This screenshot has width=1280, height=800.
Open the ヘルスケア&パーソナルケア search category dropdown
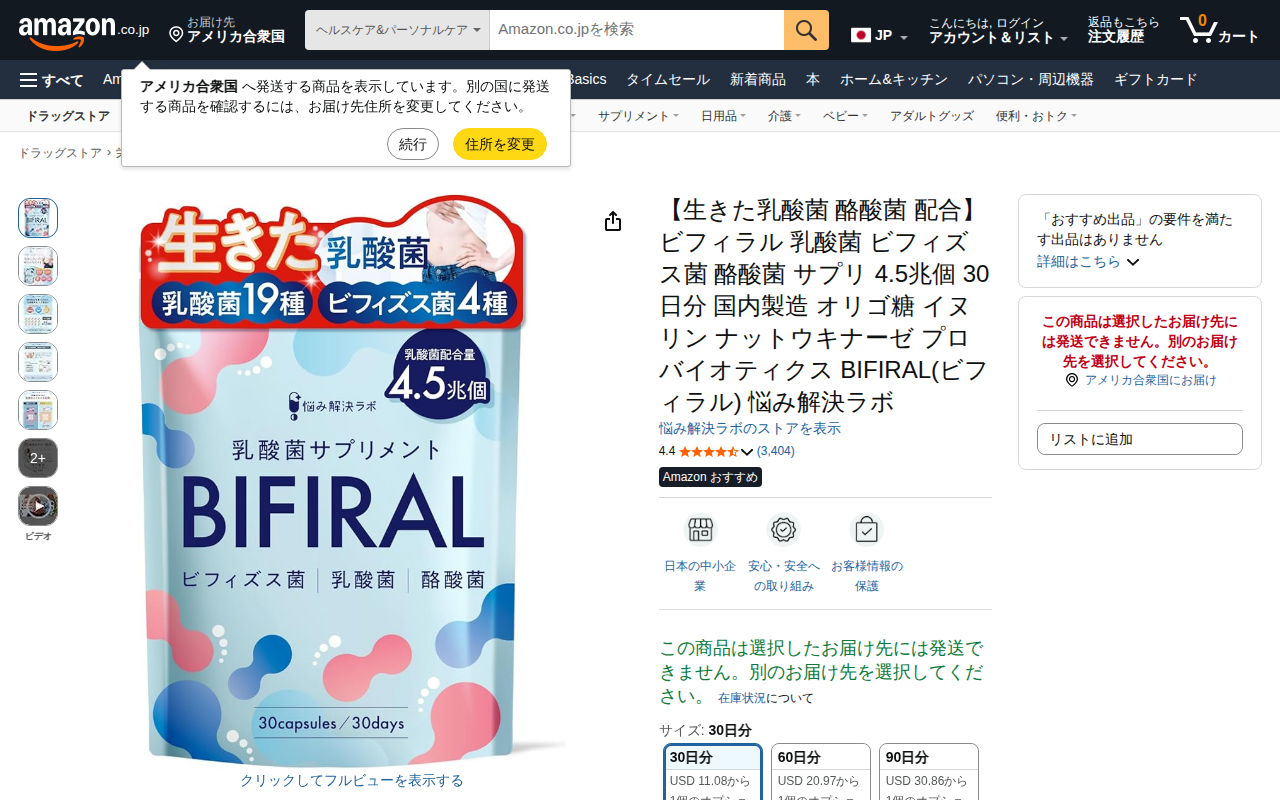(x=398, y=30)
